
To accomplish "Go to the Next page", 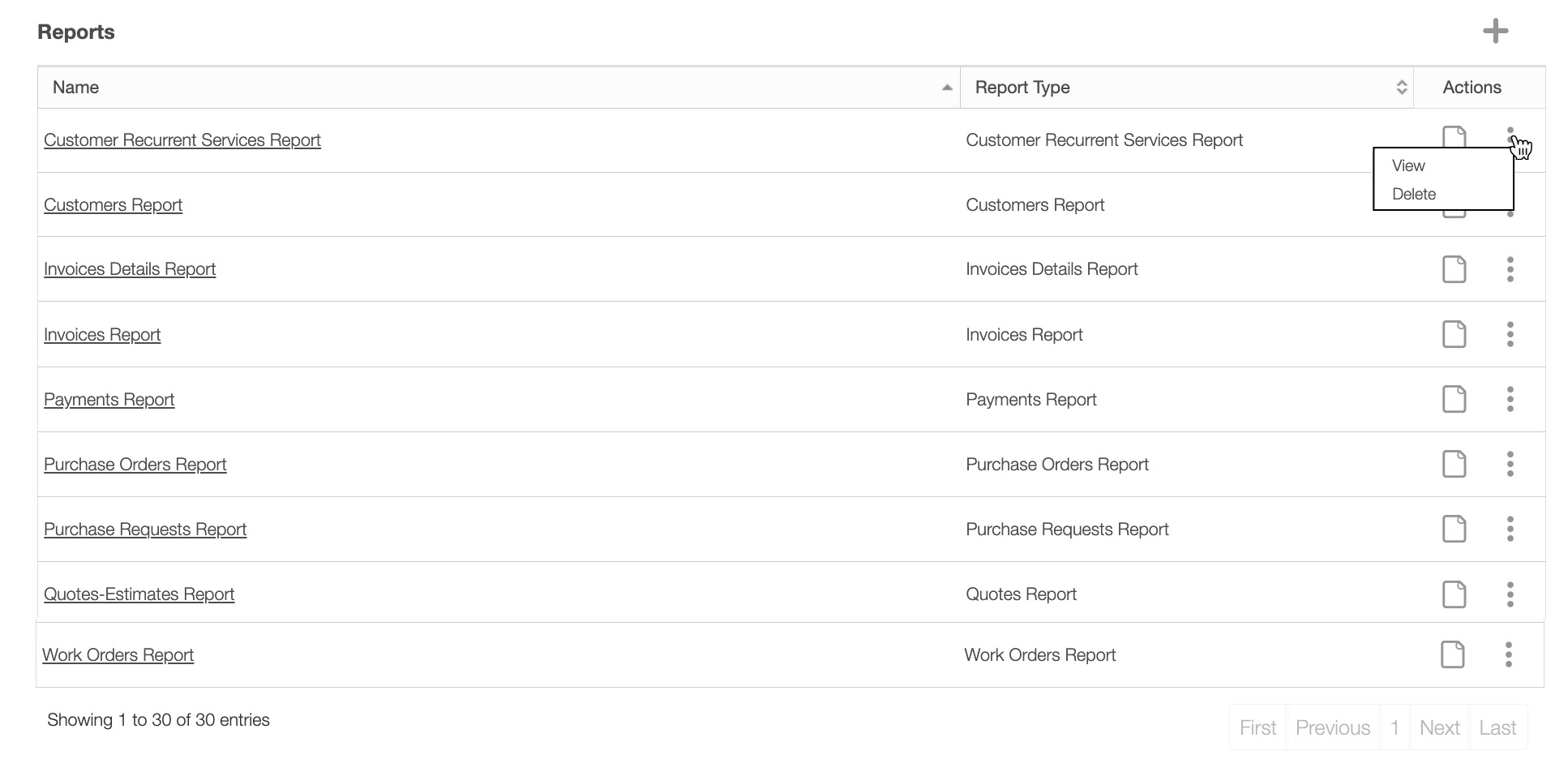I will pos(1439,727).
